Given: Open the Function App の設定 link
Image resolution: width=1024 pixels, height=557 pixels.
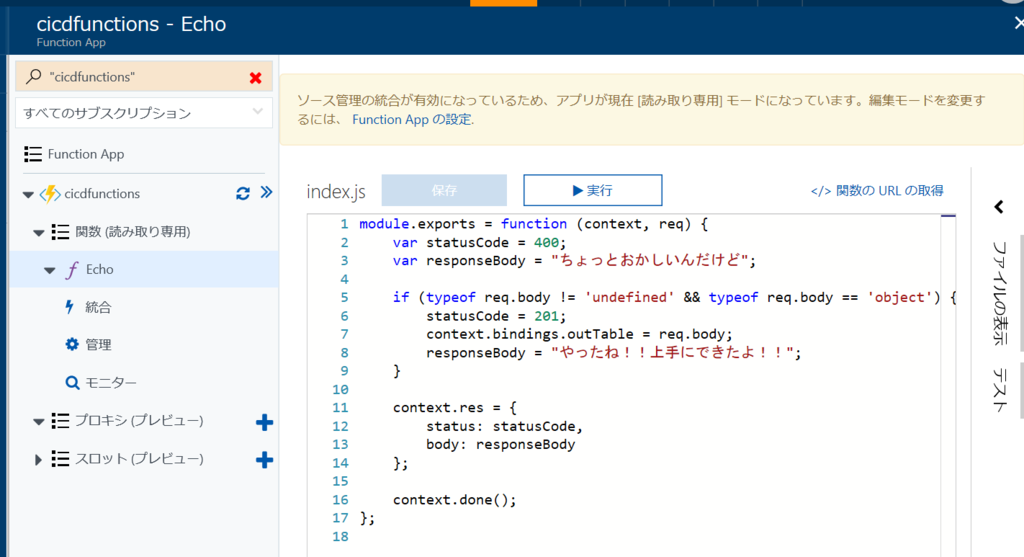Looking at the screenshot, I should click(411, 119).
